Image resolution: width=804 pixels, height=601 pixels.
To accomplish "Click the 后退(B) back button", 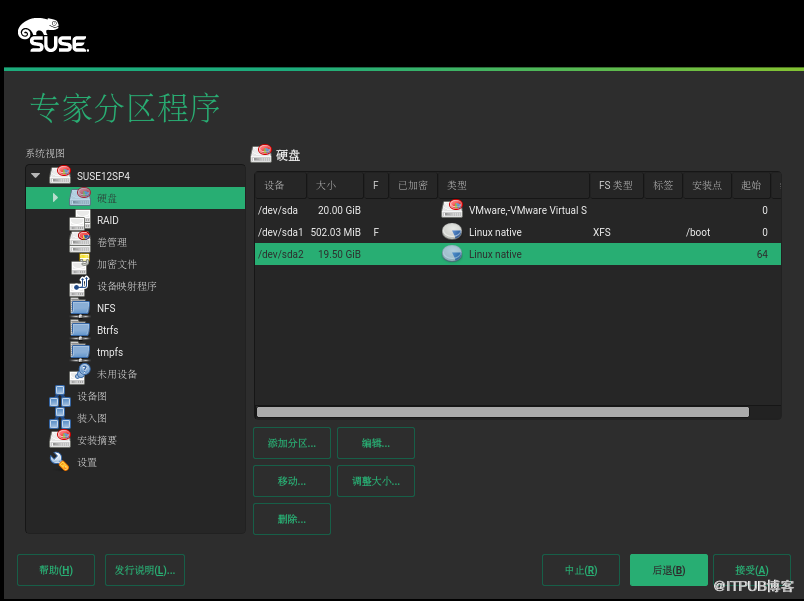I will click(x=669, y=570).
